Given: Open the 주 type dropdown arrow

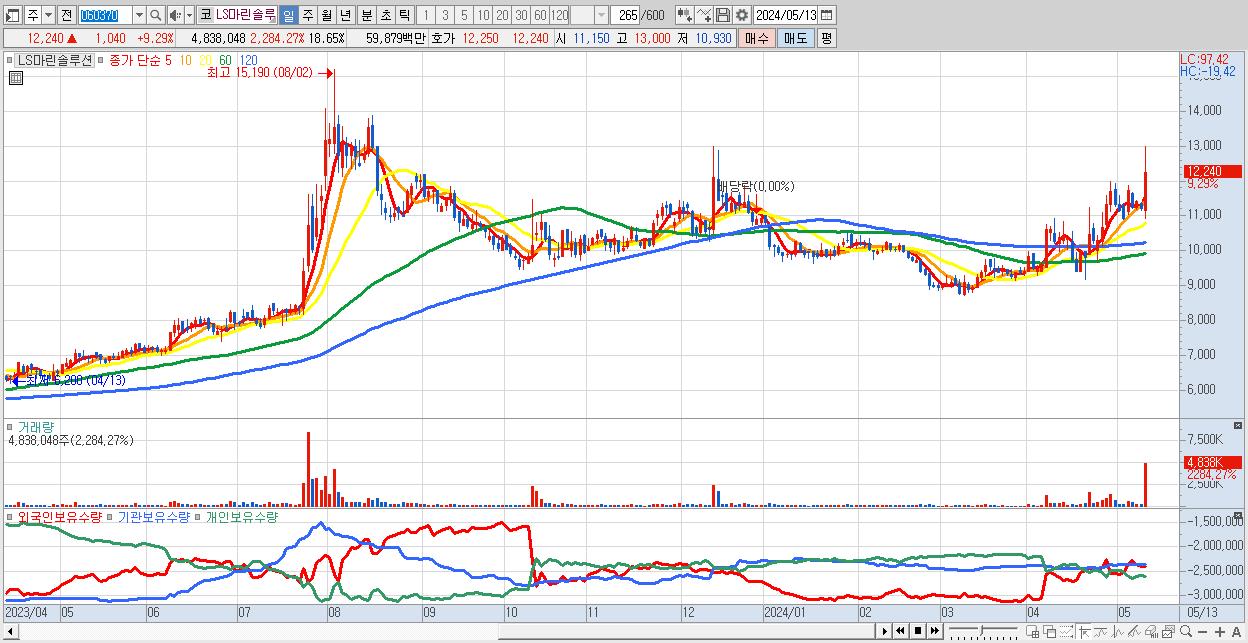Looking at the screenshot, I should point(48,16).
